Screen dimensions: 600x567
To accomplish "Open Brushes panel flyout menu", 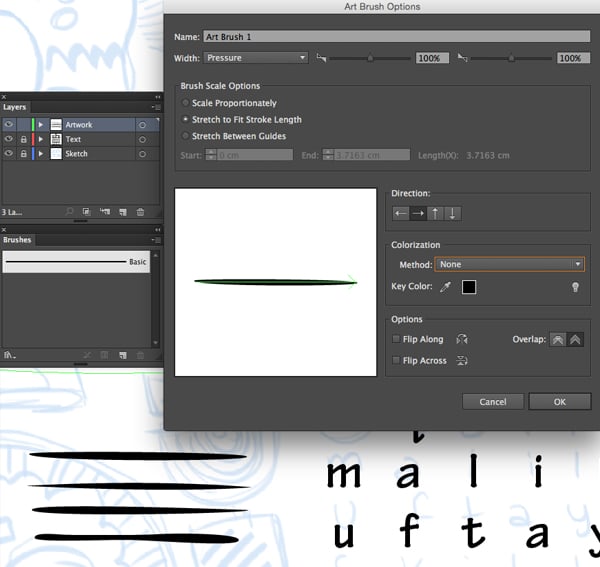I will tap(156, 240).
